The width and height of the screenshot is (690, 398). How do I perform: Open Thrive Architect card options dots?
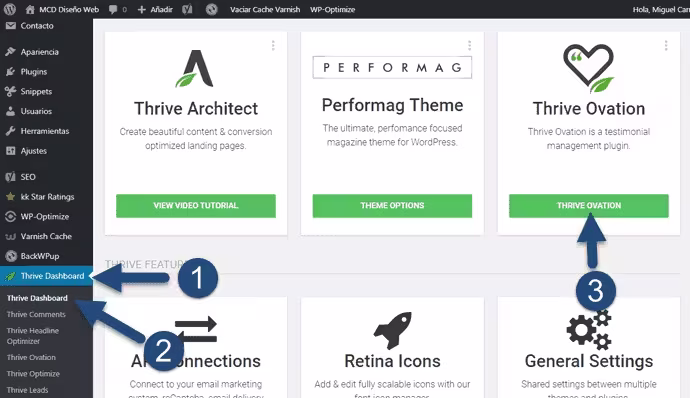pos(273,45)
